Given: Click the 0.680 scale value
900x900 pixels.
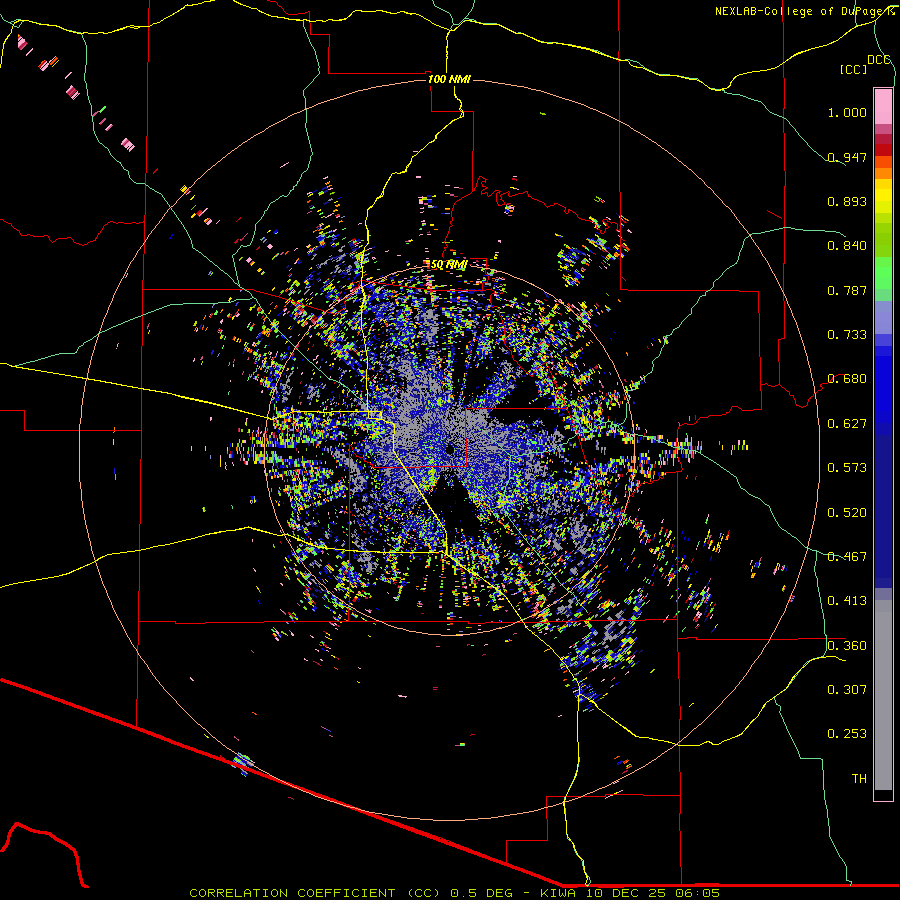Looking at the screenshot, I should coord(847,379).
